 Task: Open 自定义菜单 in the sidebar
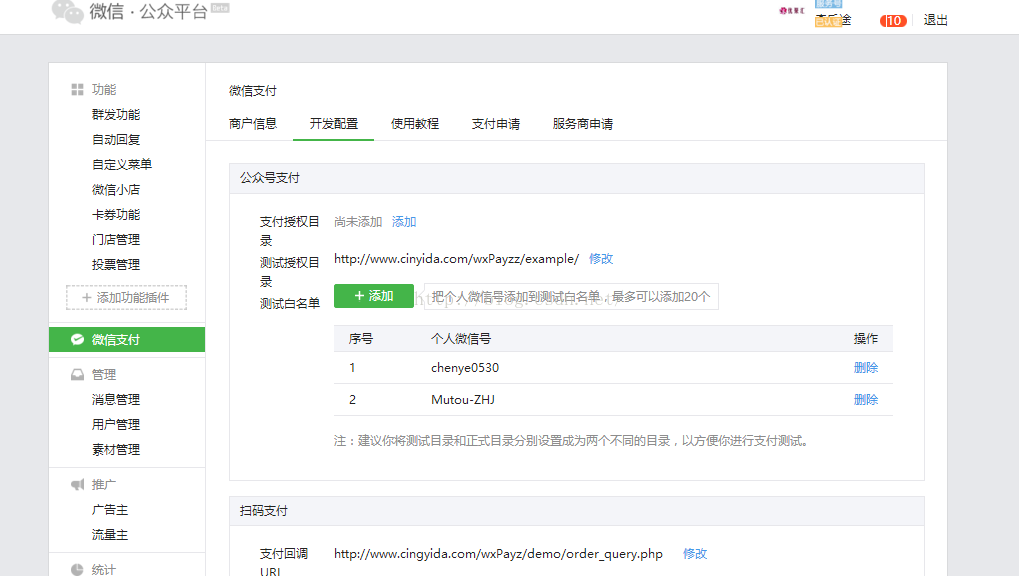pos(122,165)
